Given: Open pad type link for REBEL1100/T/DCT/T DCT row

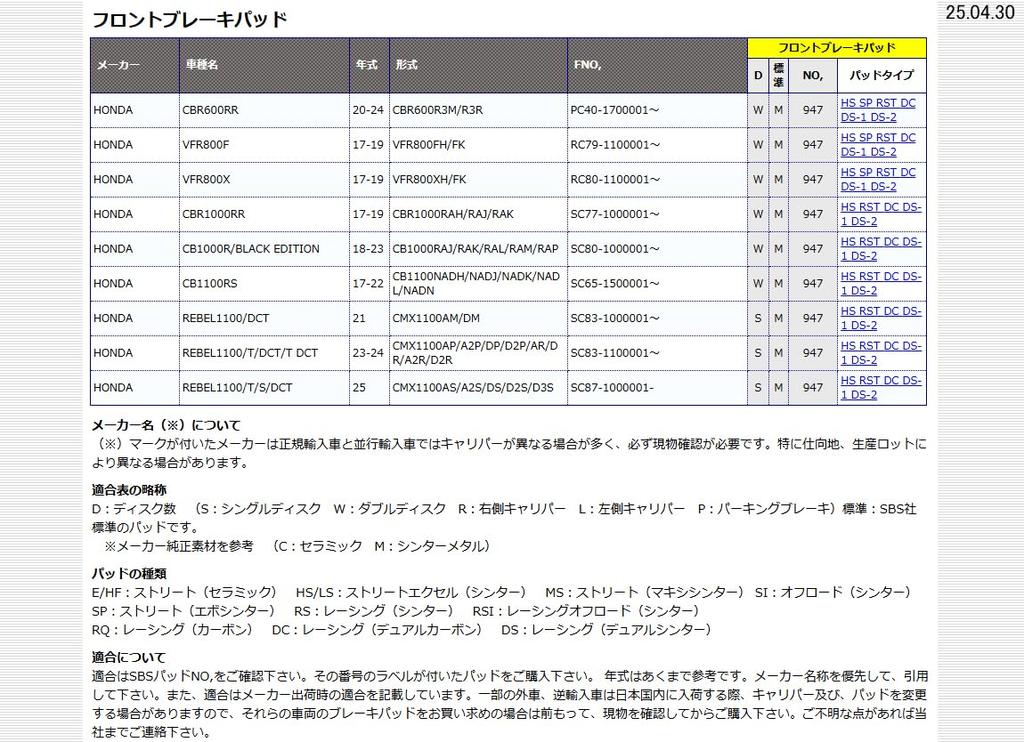Looking at the screenshot, I should pyautogui.click(x=880, y=352).
